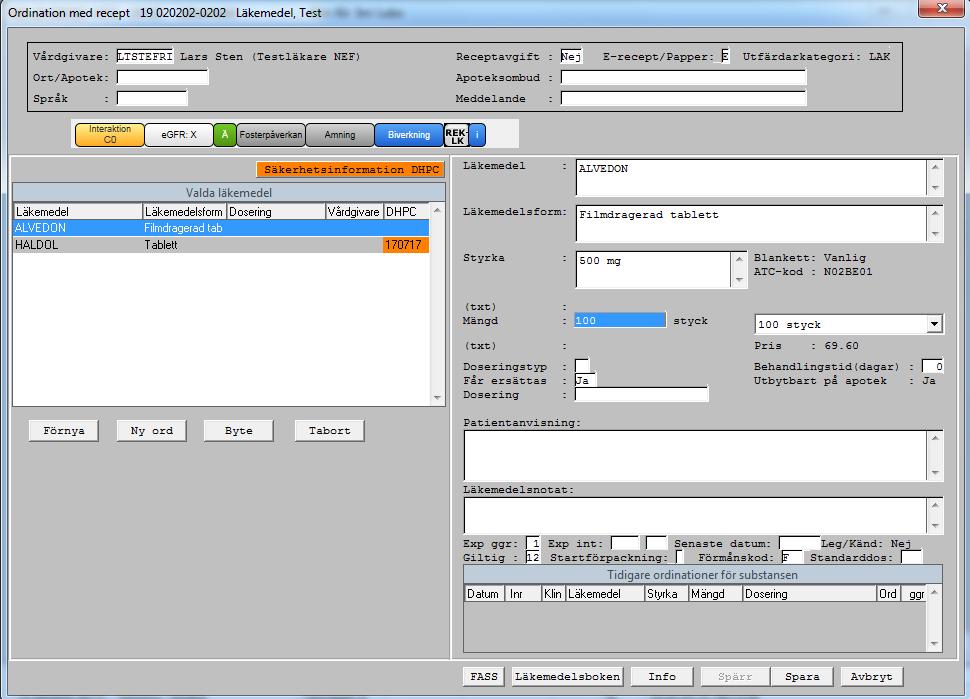Click the E-recept/Papper field

click(725, 56)
